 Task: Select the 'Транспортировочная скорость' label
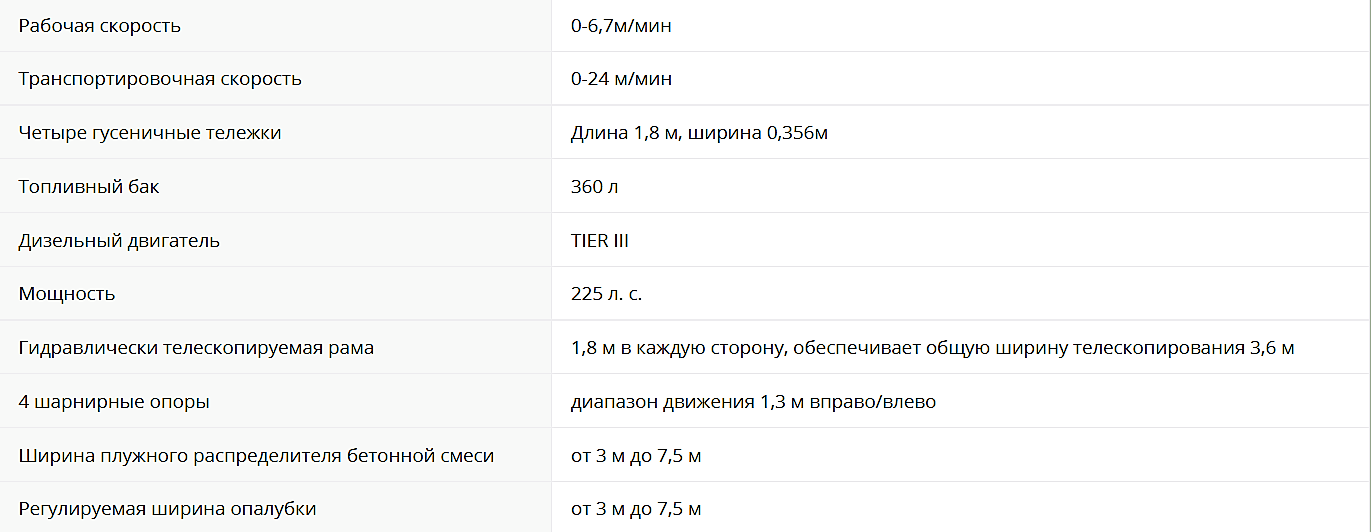[x=160, y=79]
